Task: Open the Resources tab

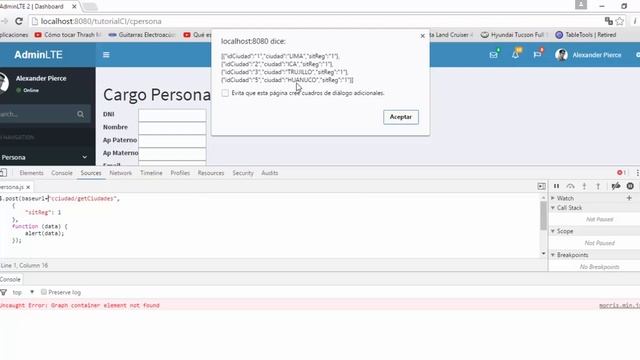Action: (x=211, y=173)
